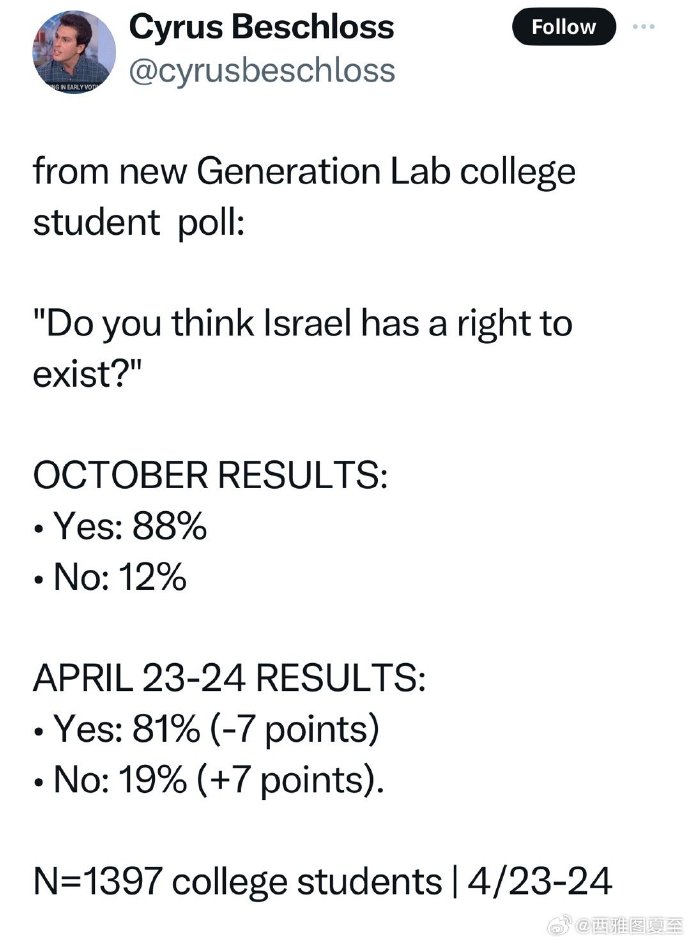Click the @西雅图夏至 watermark username

pyautogui.click(x=630, y=926)
